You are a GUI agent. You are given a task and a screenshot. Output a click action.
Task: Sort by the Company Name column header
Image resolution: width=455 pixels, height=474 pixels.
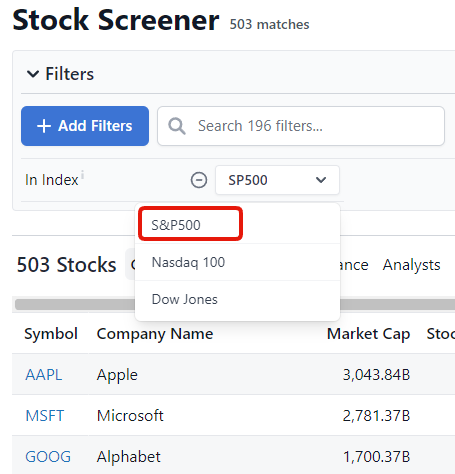click(x=155, y=334)
